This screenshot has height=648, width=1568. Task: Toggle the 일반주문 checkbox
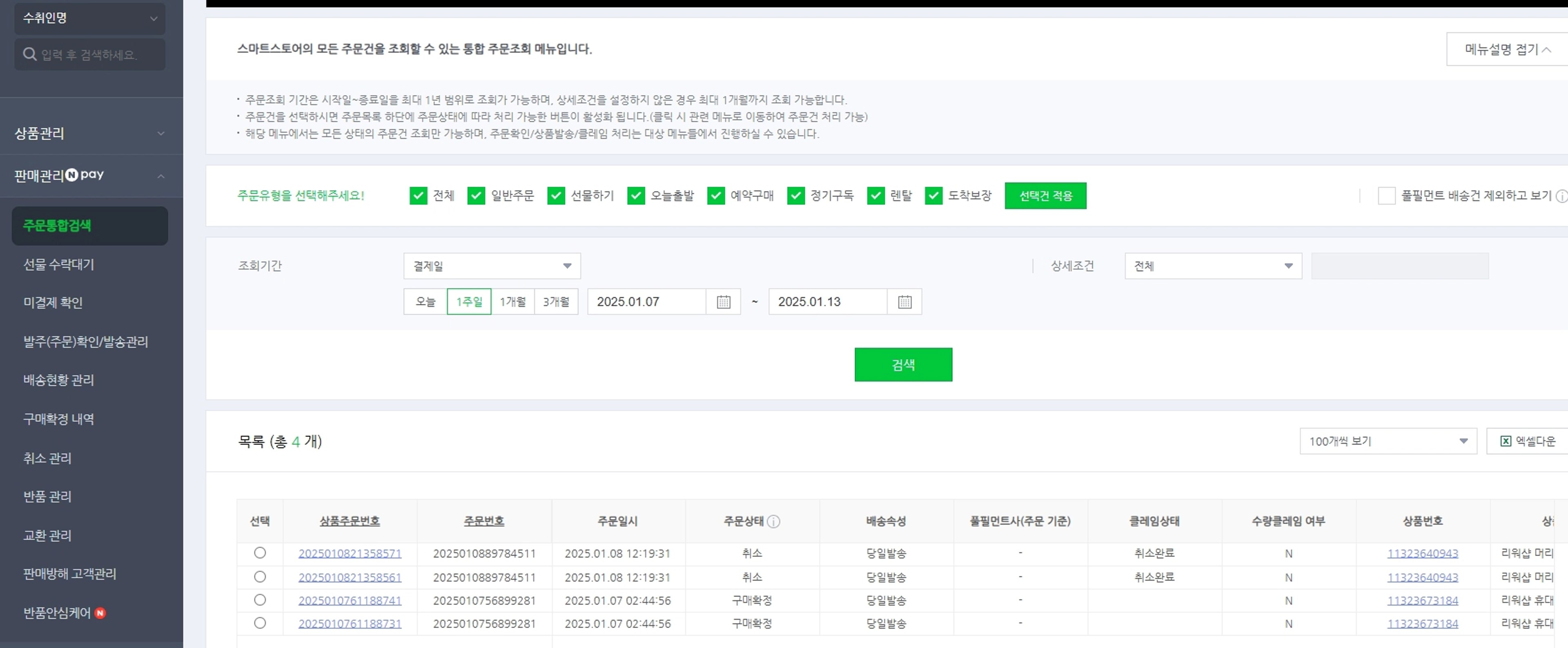pos(476,195)
